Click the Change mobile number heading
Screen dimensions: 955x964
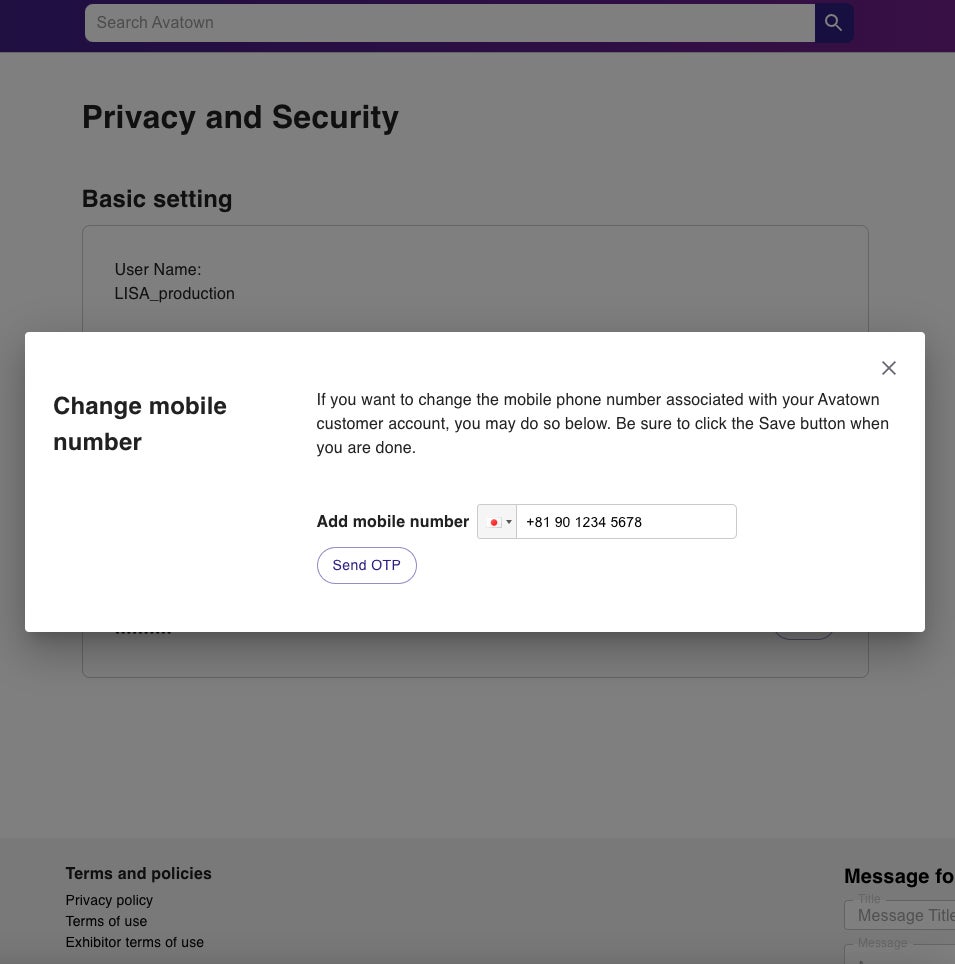coord(140,424)
